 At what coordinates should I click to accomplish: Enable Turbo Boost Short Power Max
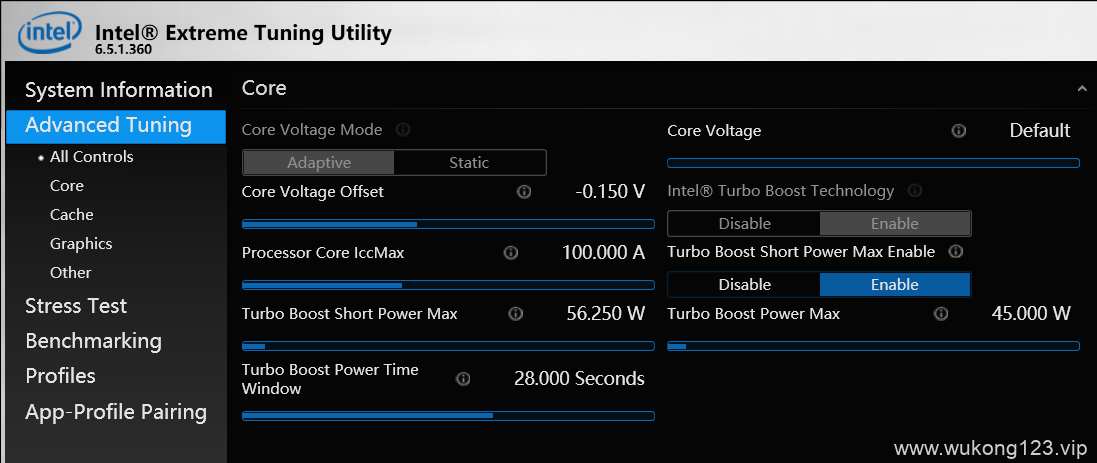click(x=895, y=285)
